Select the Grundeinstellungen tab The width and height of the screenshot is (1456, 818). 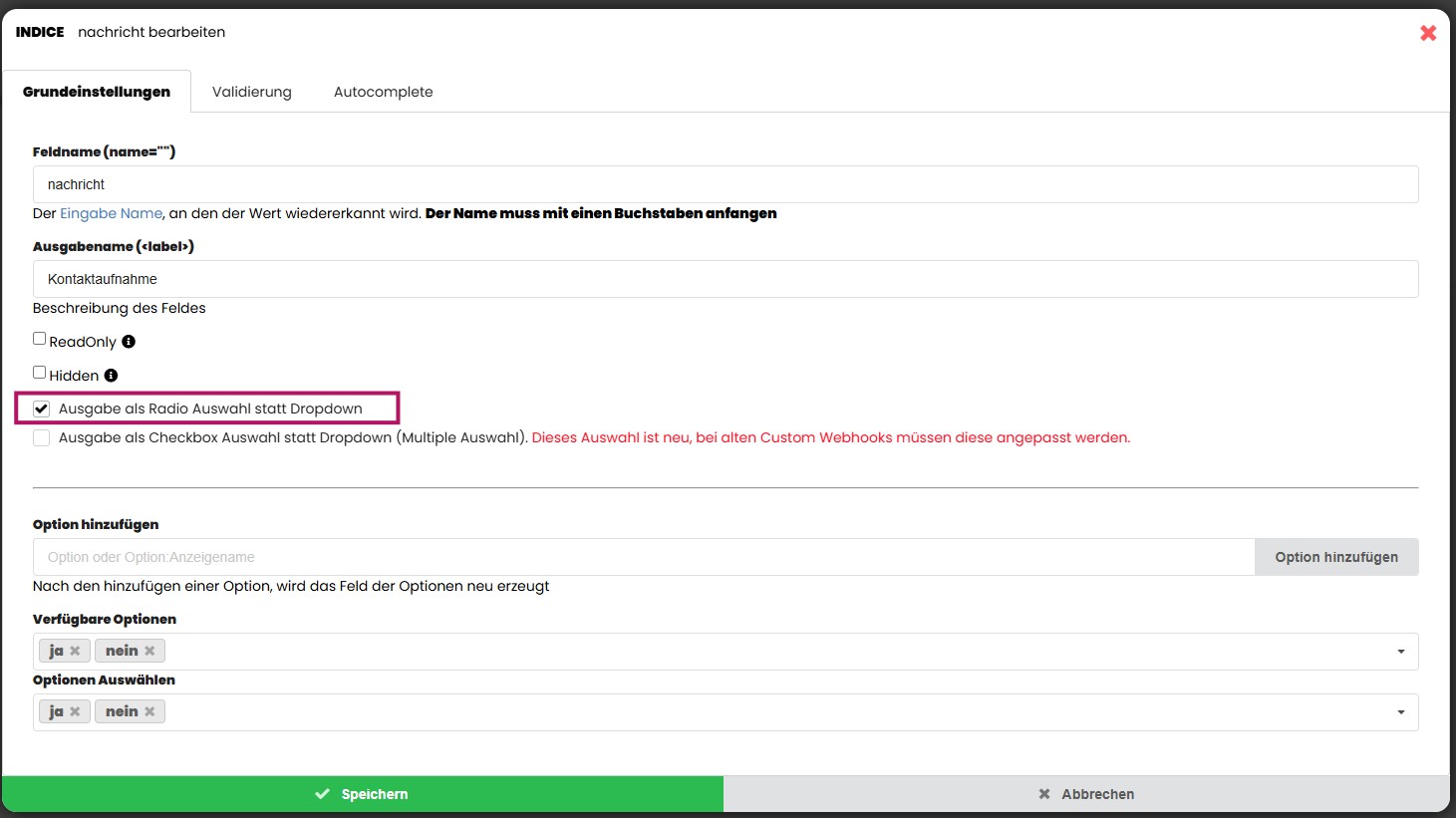point(97,92)
